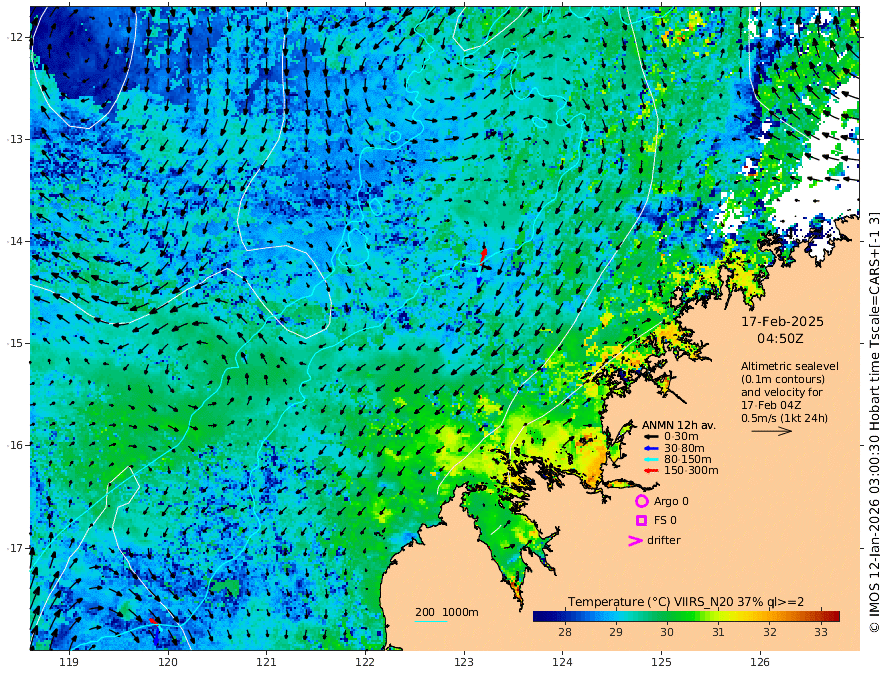This screenshot has width=880, height=680.
Task: Click the colorbar tick label 29
Action: (x=616, y=632)
